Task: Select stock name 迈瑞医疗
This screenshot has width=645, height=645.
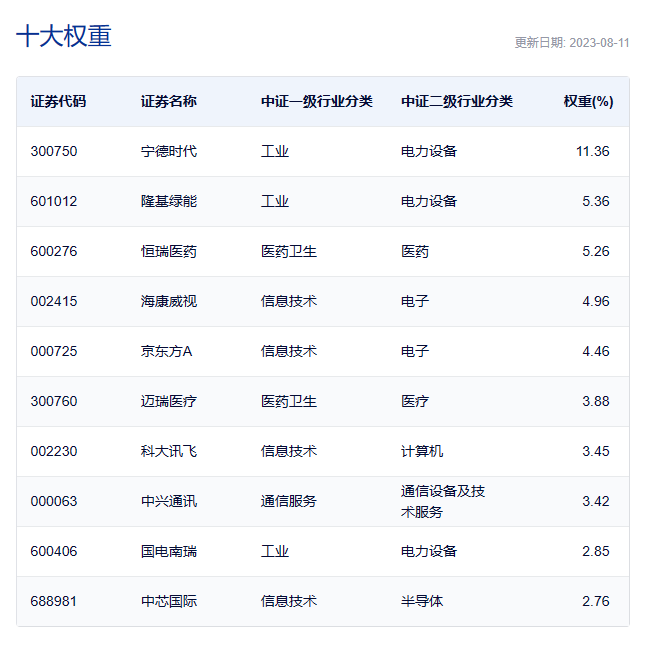Action: pyautogui.click(x=169, y=401)
